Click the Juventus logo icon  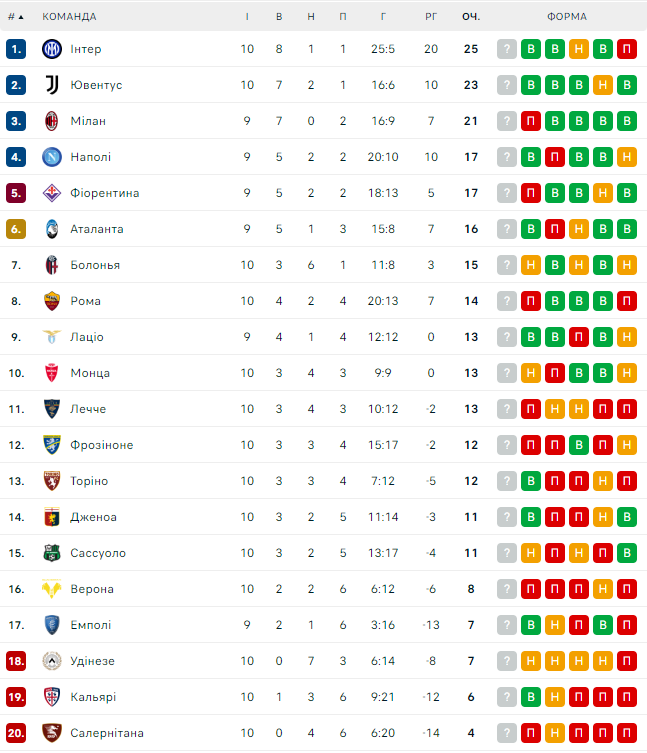52,85
